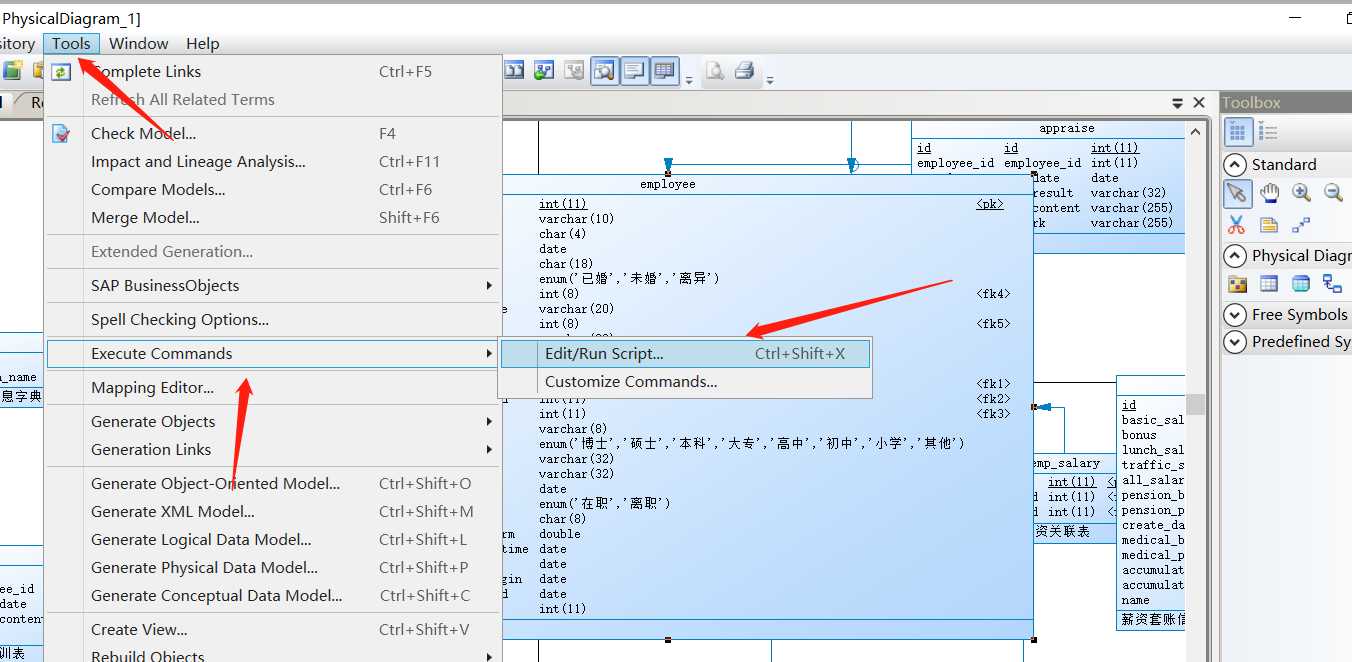The width and height of the screenshot is (1352, 662).
Task: Open the first toolbar overflow options arrow
Action: click(689, 79)
